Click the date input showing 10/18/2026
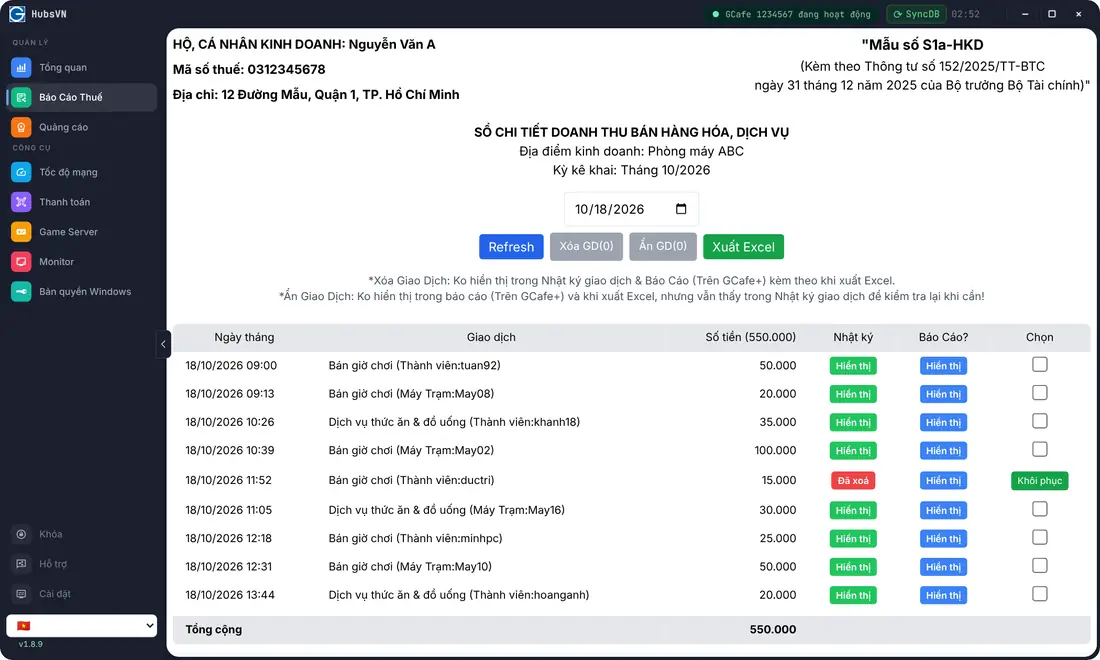Screen dimensions: 1100x660 tap(631, 209)
